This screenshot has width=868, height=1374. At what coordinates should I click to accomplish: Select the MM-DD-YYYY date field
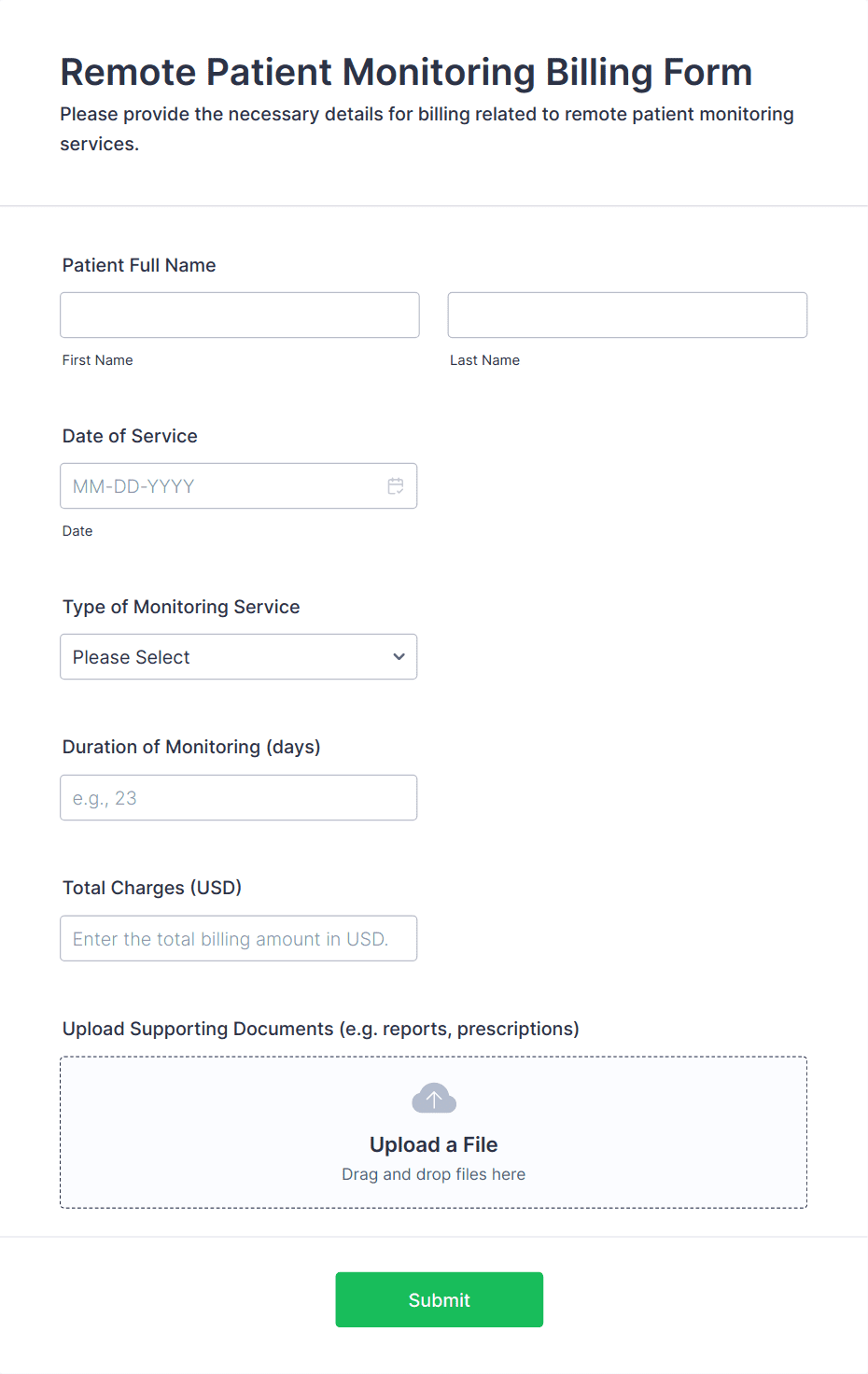click(x=239, y=486)
